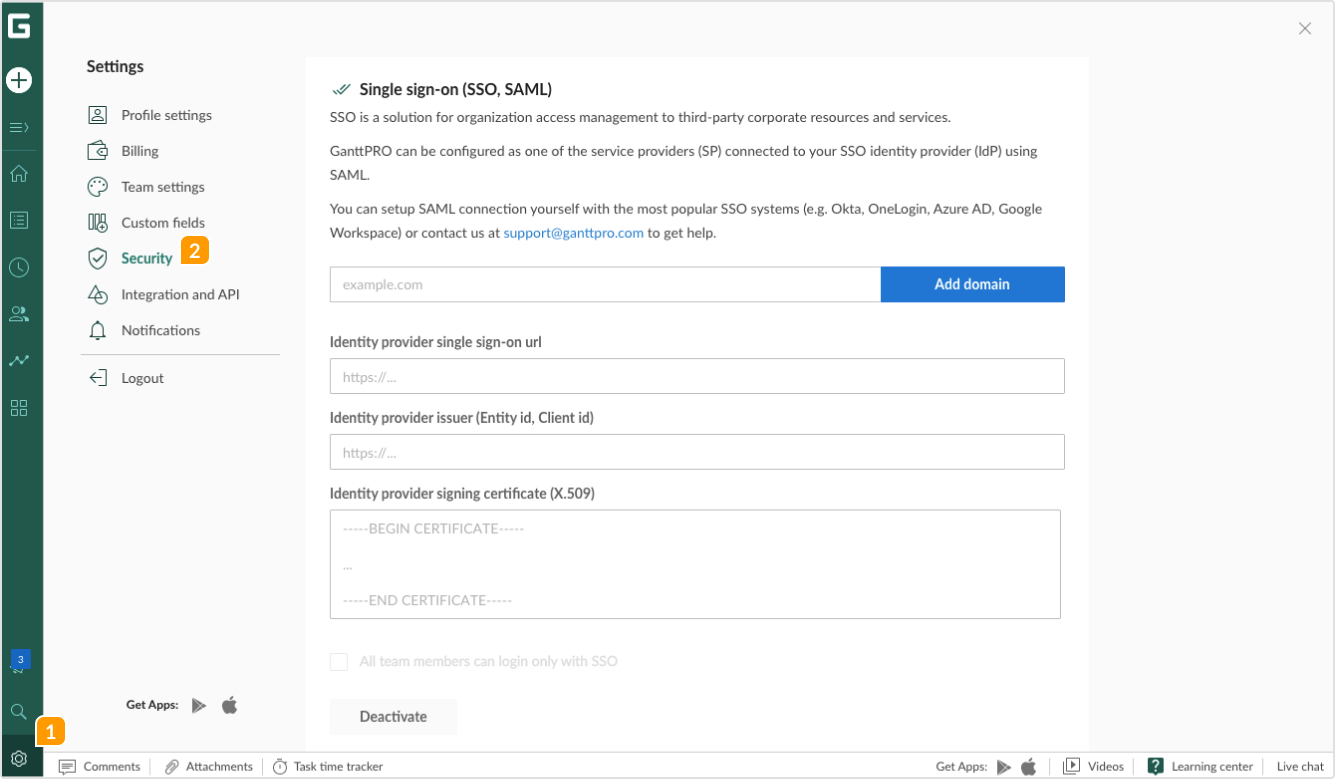Click Single sign-on (SSO, SAML) heading
The width and height of the screenshot is (1335, 779).
[x=455, y=89]
